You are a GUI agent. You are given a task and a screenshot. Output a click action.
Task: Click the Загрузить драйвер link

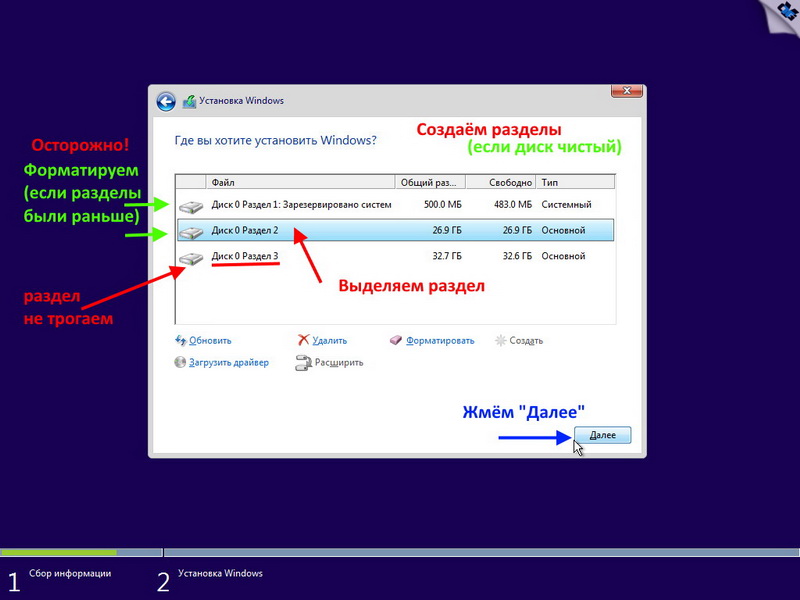(229, 363)
